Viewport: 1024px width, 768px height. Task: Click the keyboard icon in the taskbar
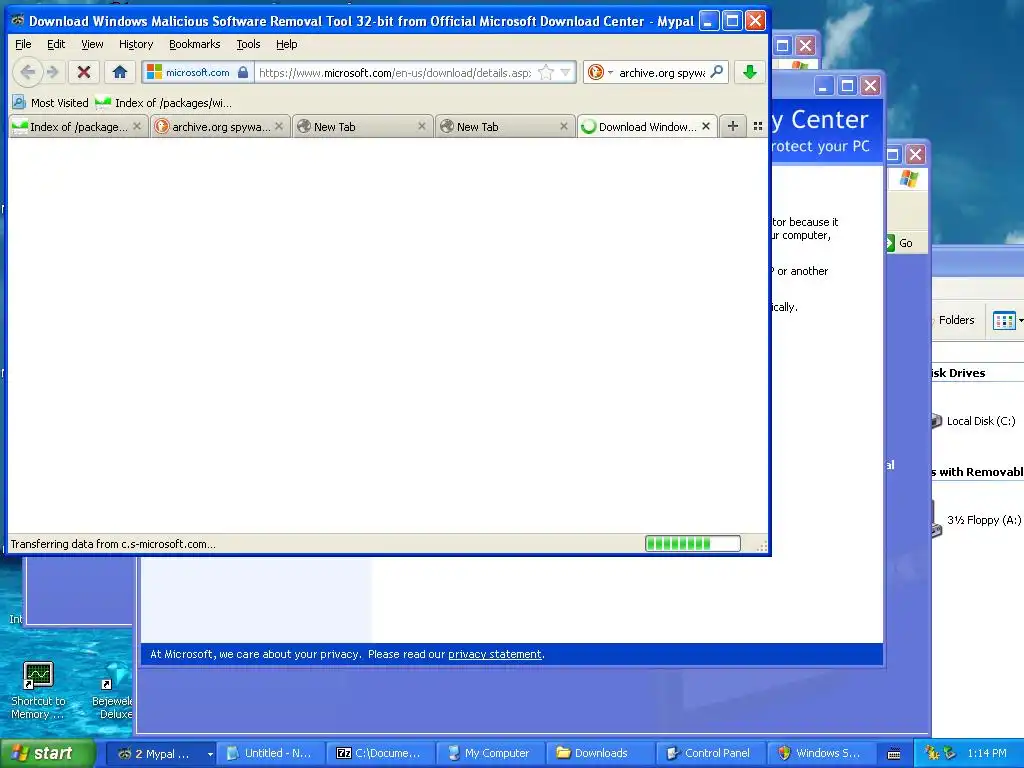[x=895, y=754]
